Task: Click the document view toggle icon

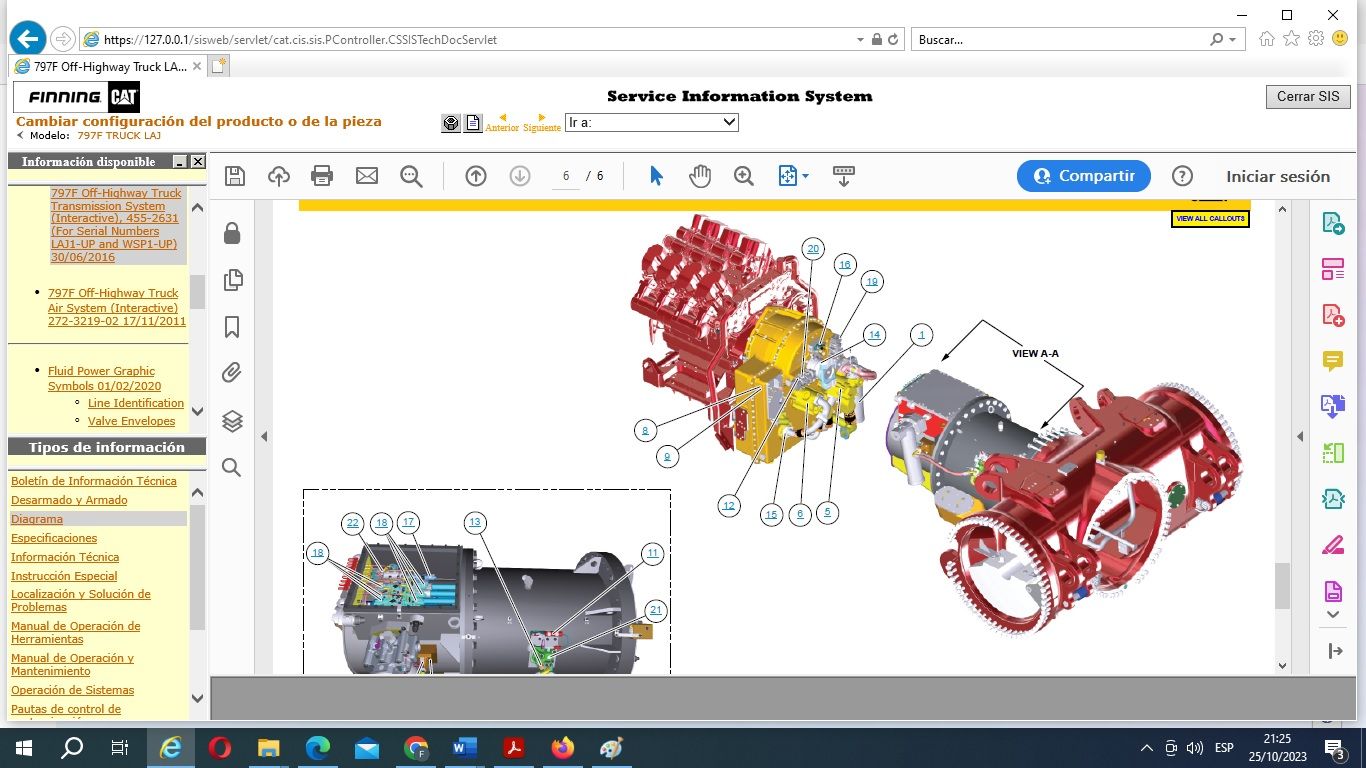Action: [472, 122]
